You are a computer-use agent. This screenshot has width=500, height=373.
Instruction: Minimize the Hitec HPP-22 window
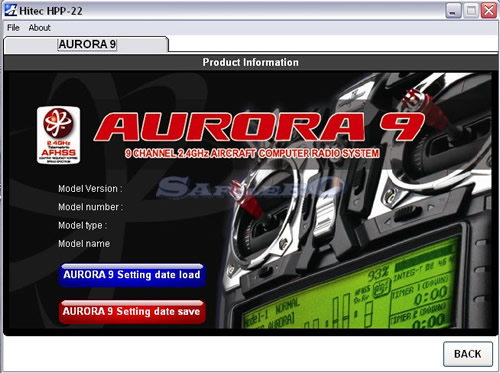click(453, 11)
